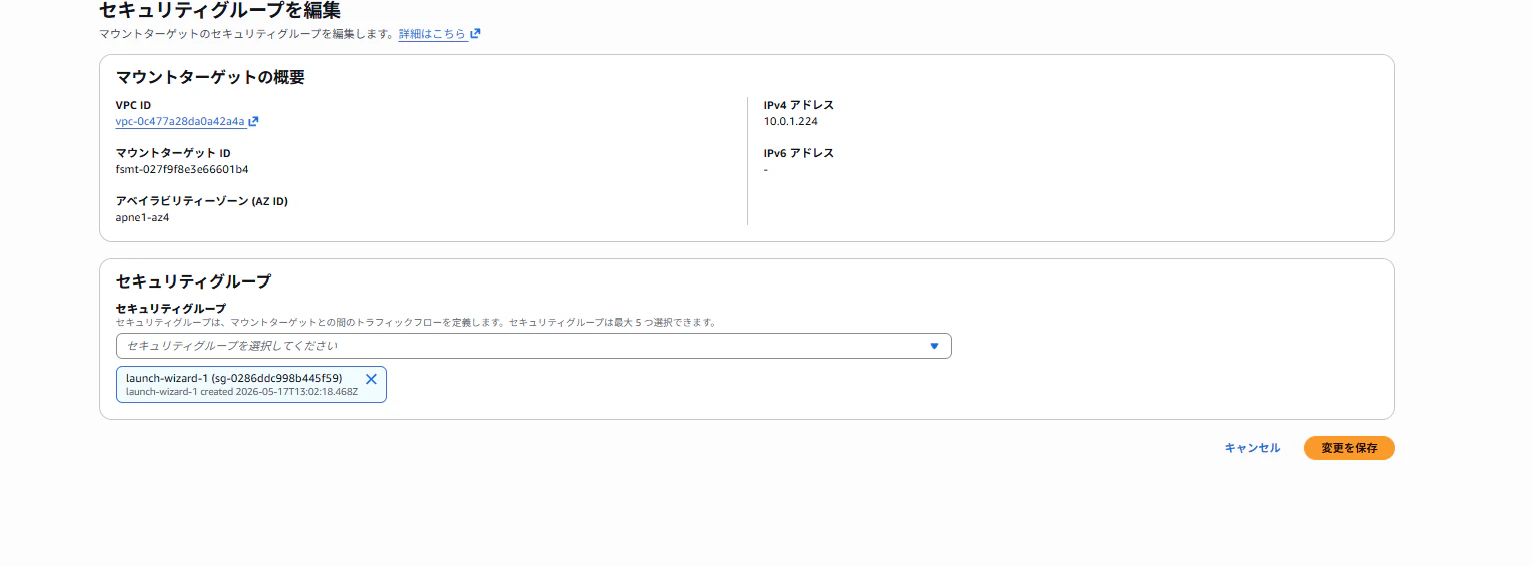The width and height of the screenshot is (1532, 566).
Task: Expand the security group dropdown arrow
Action: click(x=934, y=346)
